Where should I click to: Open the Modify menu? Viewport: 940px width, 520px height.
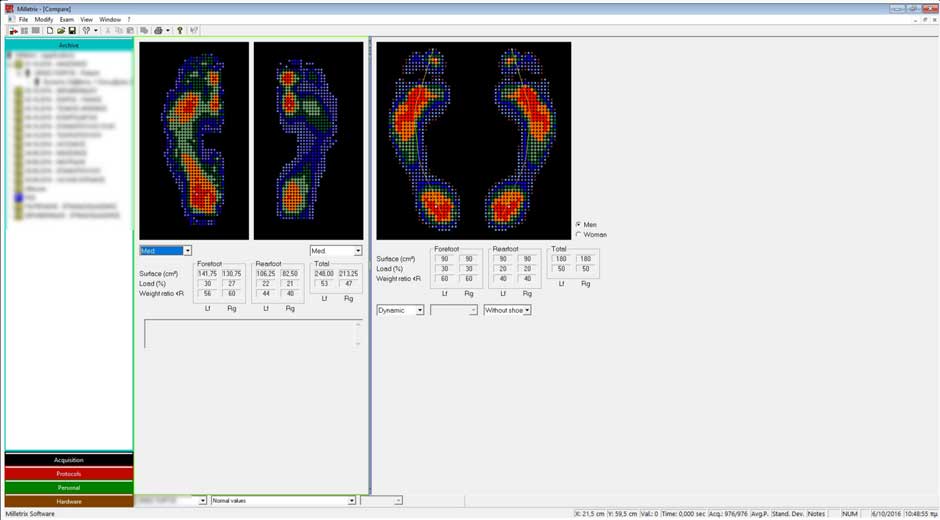point(44,19)
